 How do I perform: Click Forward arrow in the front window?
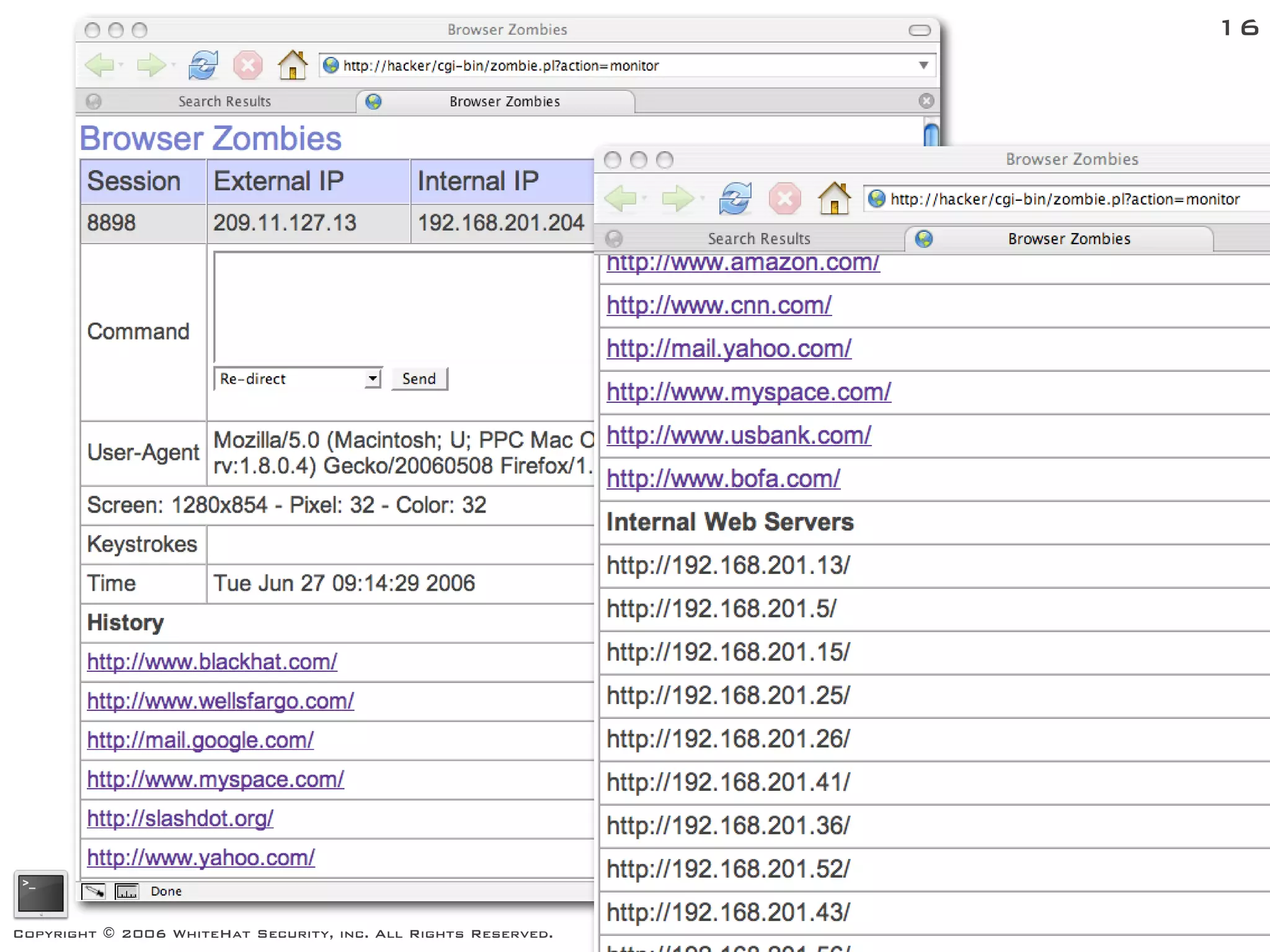(x=677, y=199)
